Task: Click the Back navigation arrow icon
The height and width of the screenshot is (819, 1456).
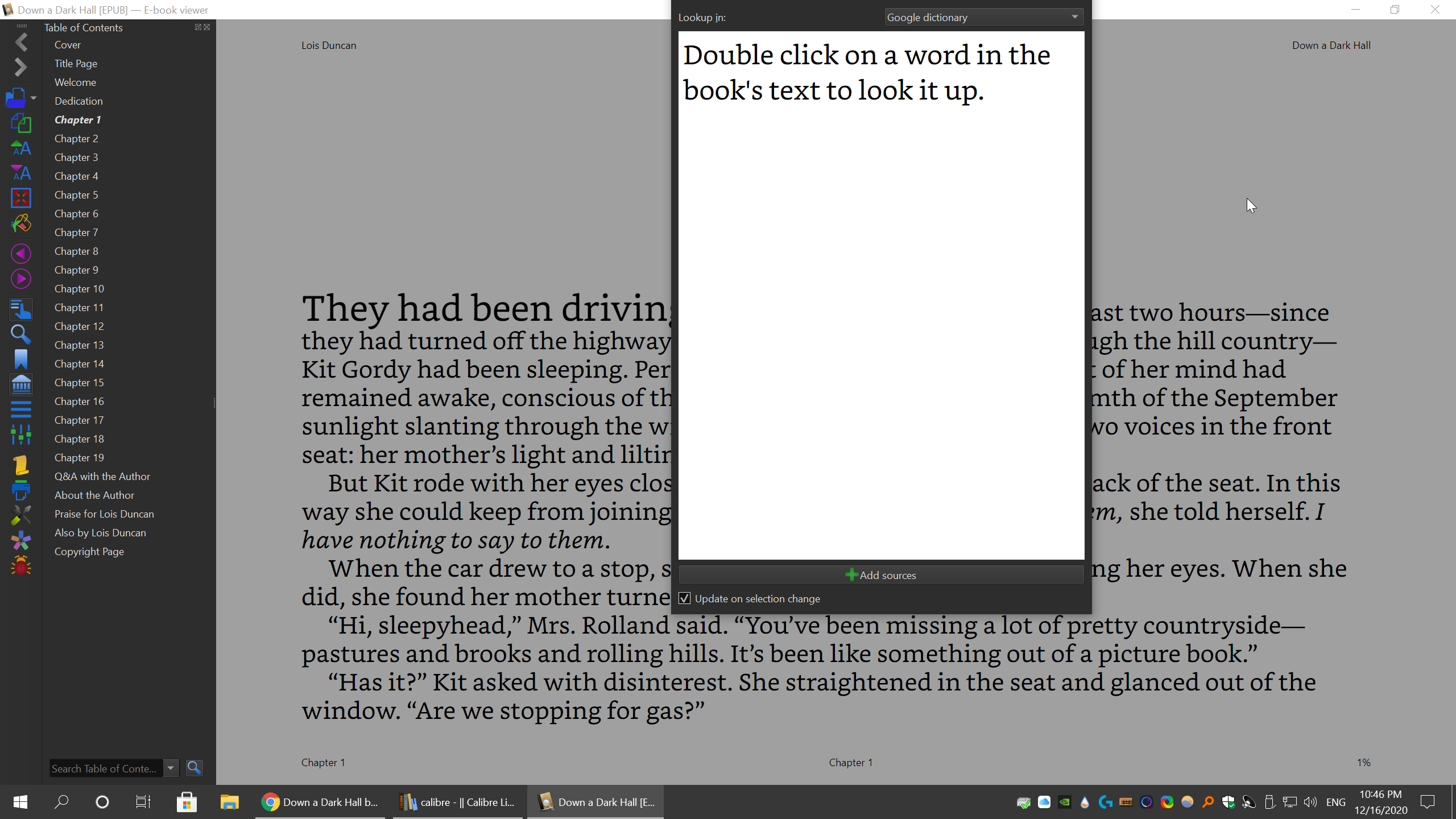Action: click(21, 42)
